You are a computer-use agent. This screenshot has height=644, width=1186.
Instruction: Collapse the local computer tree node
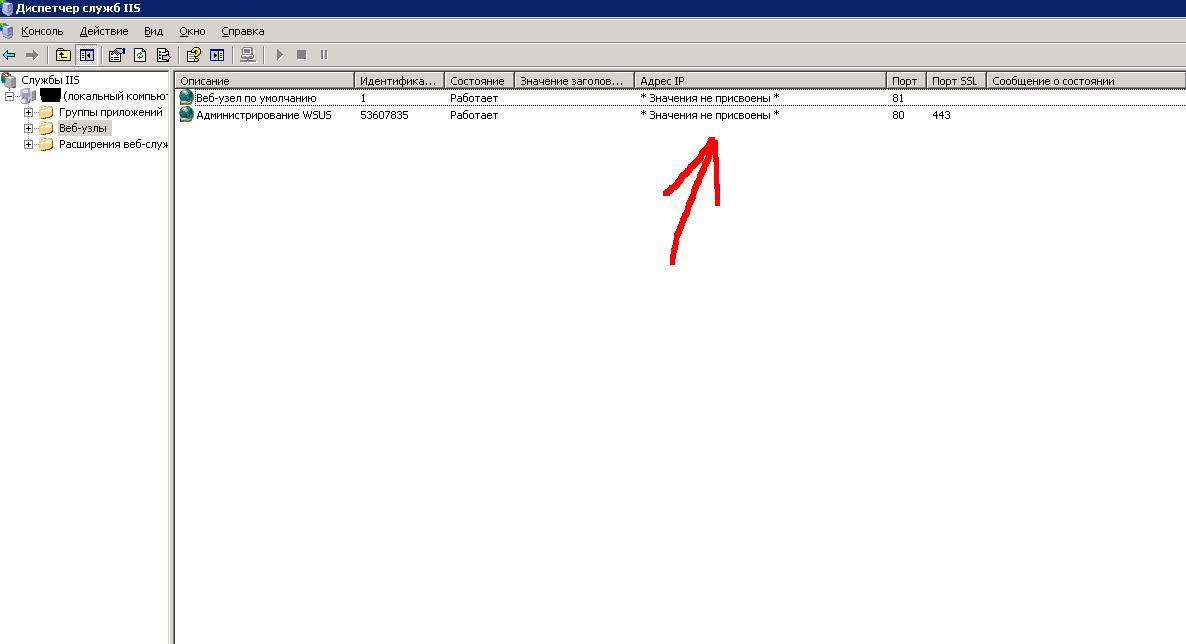[x=9, y=96]
